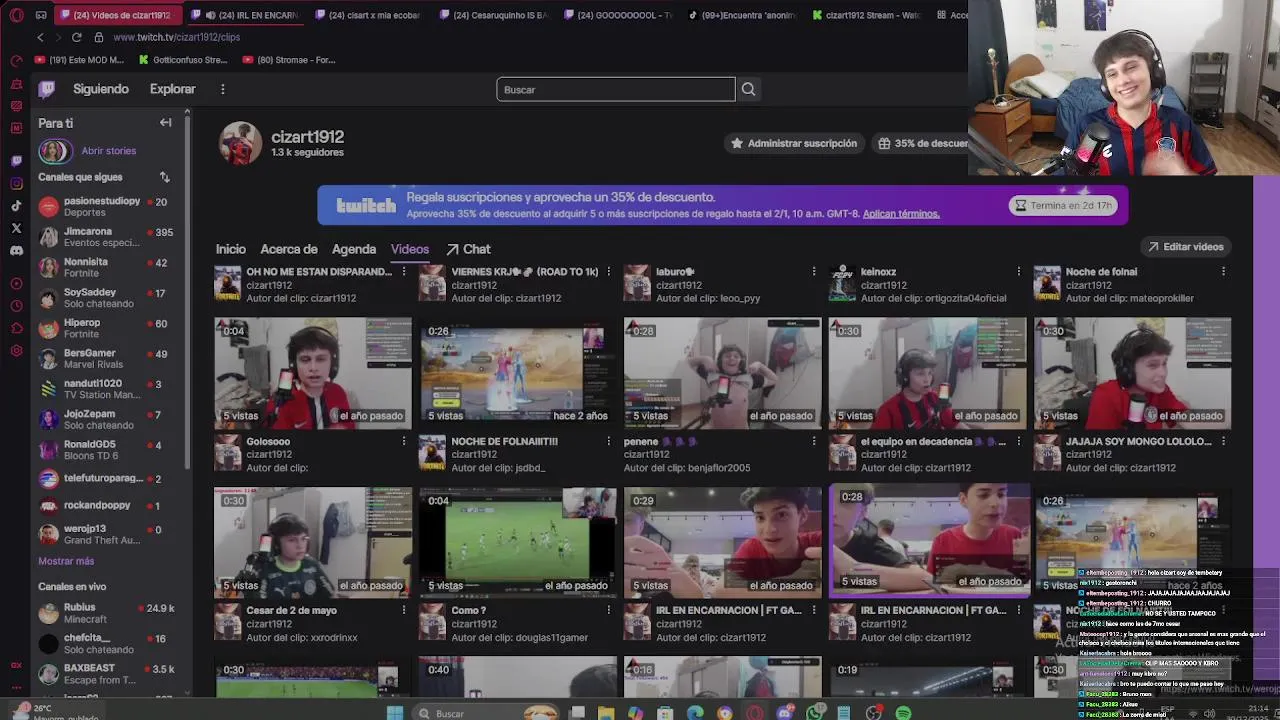Select the Videos tab
This screenshot has height=720, width=1280.
click(410, 249)
